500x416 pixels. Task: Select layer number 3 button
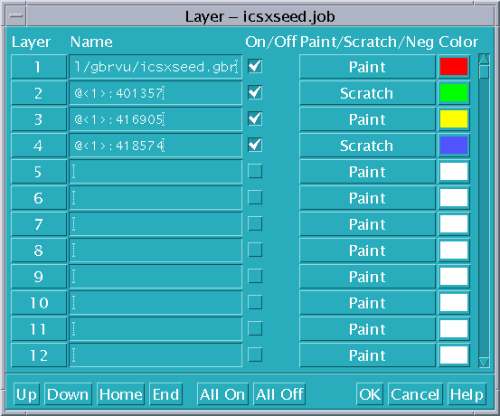point(39,119)
